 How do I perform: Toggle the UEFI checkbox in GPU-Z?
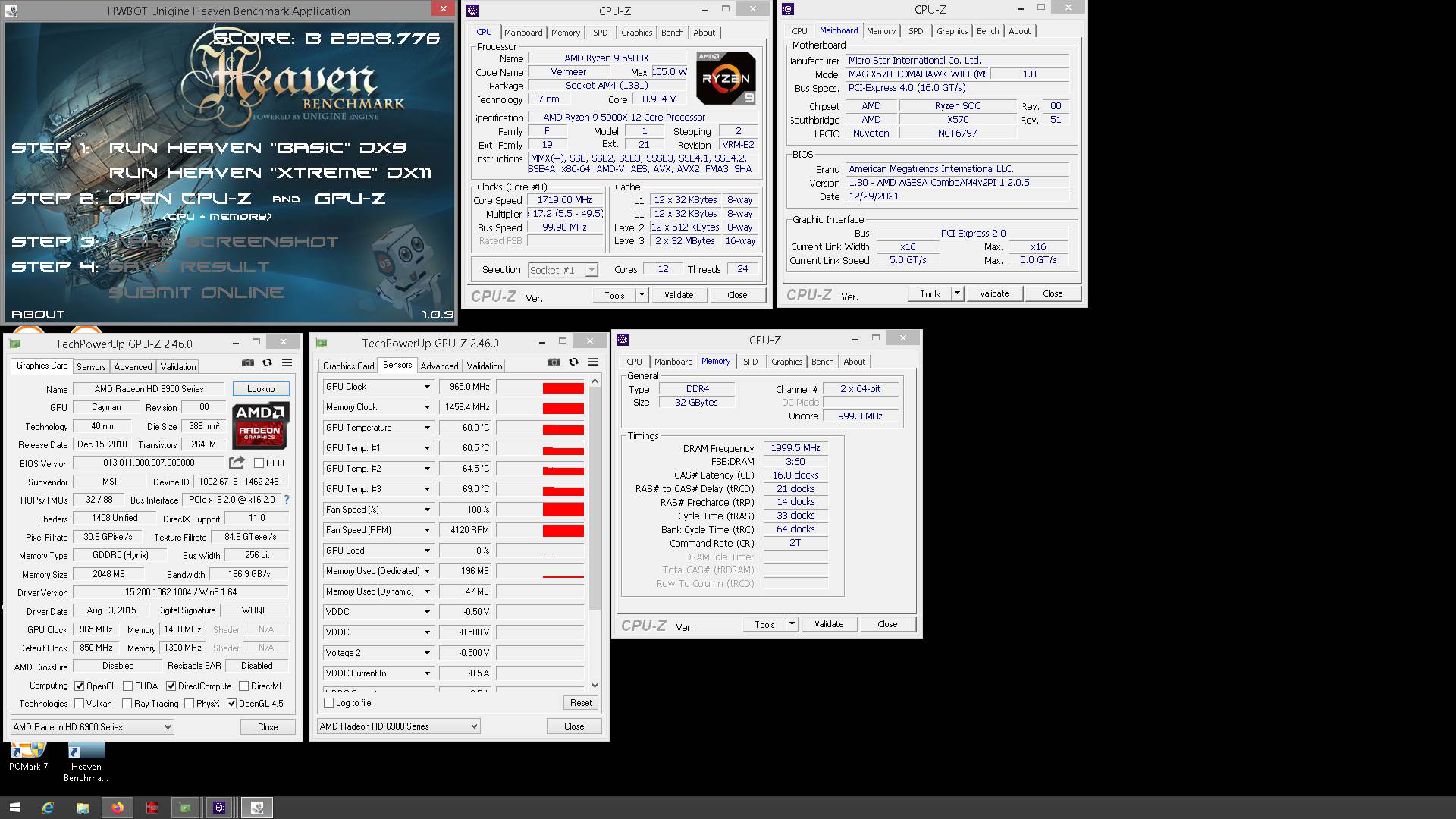pos(259,463)
